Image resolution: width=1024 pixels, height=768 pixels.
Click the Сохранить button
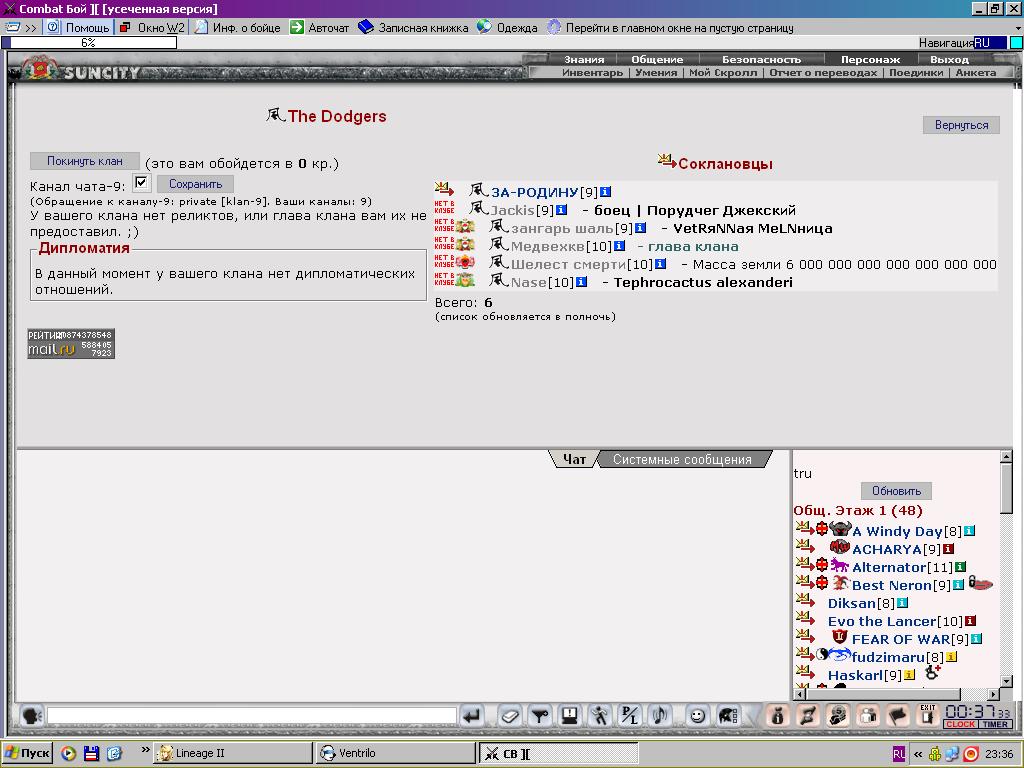(195, 184)
